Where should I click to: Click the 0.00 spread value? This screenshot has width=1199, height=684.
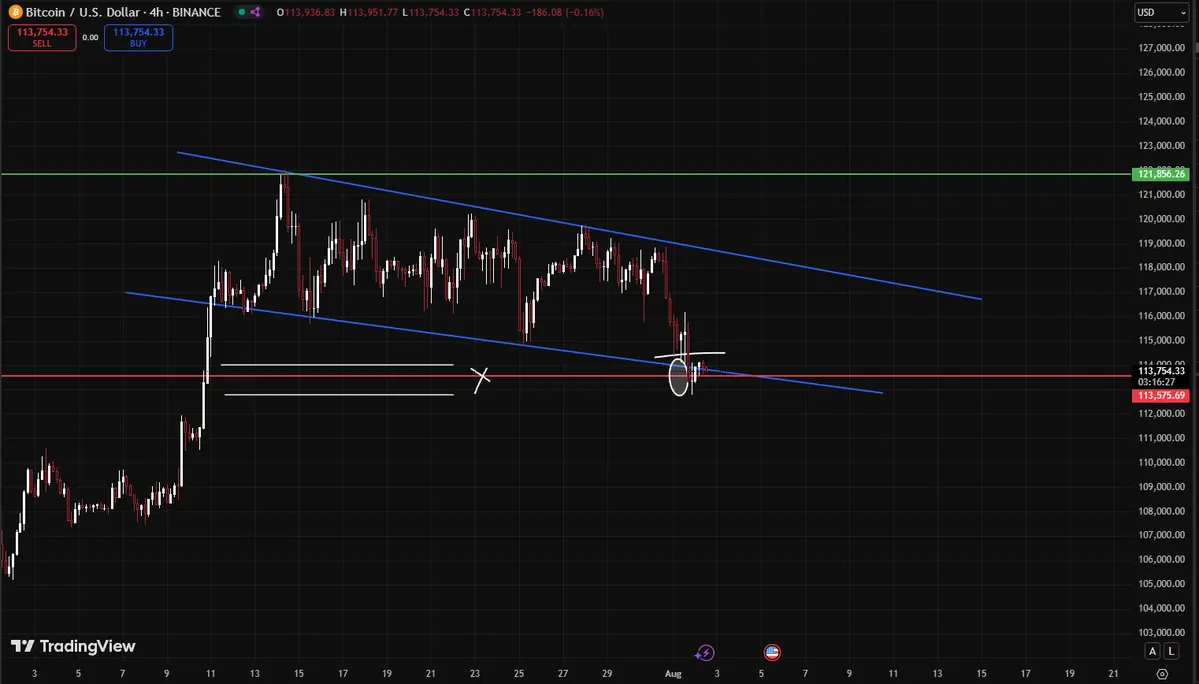coord(90,37)
